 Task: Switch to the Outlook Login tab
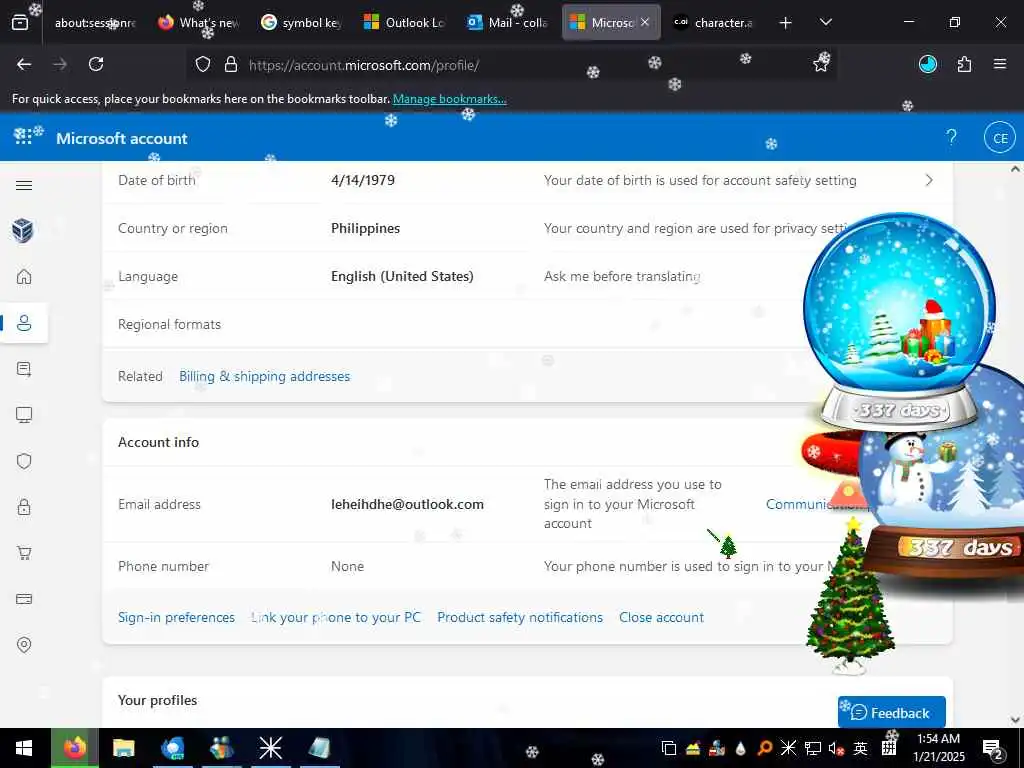[405, 23]
